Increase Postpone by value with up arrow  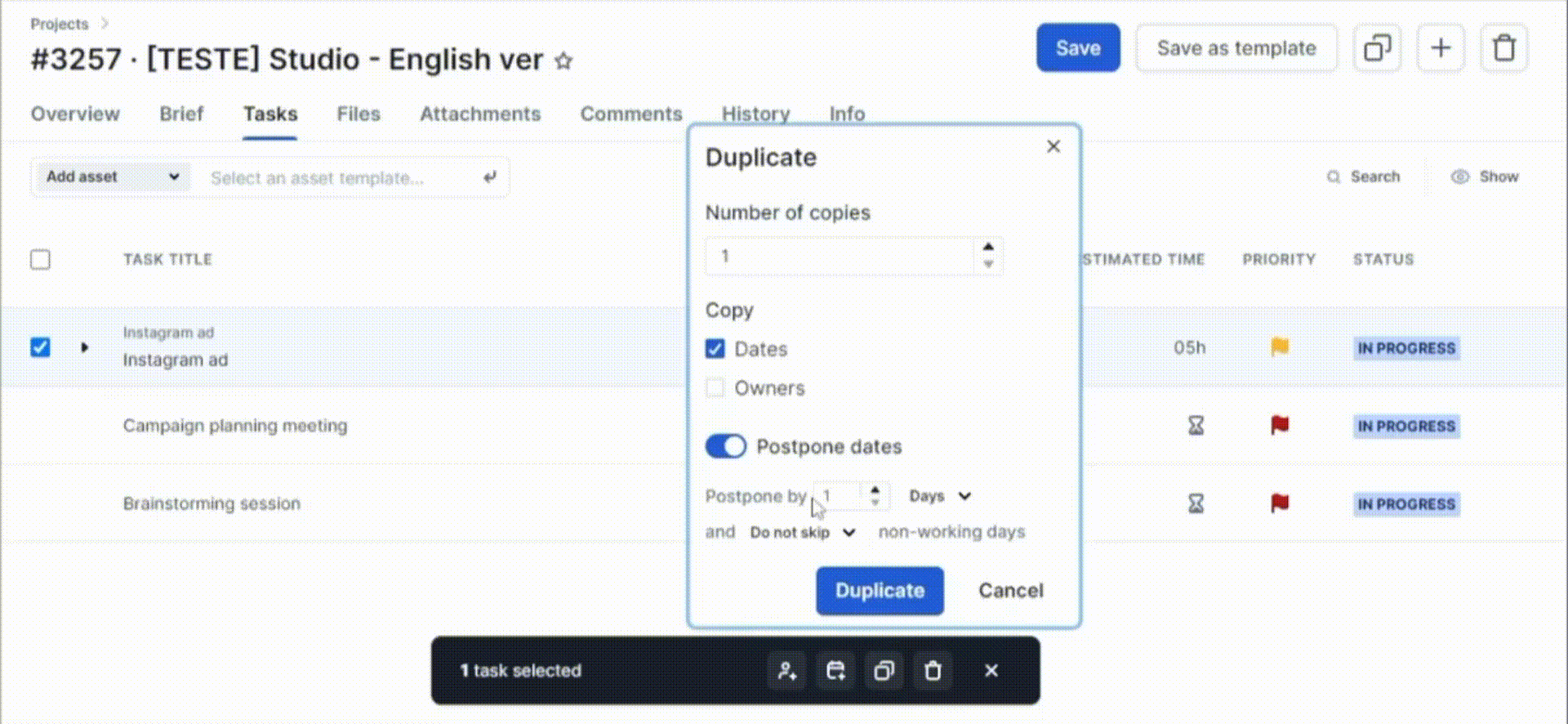(875, 489)
